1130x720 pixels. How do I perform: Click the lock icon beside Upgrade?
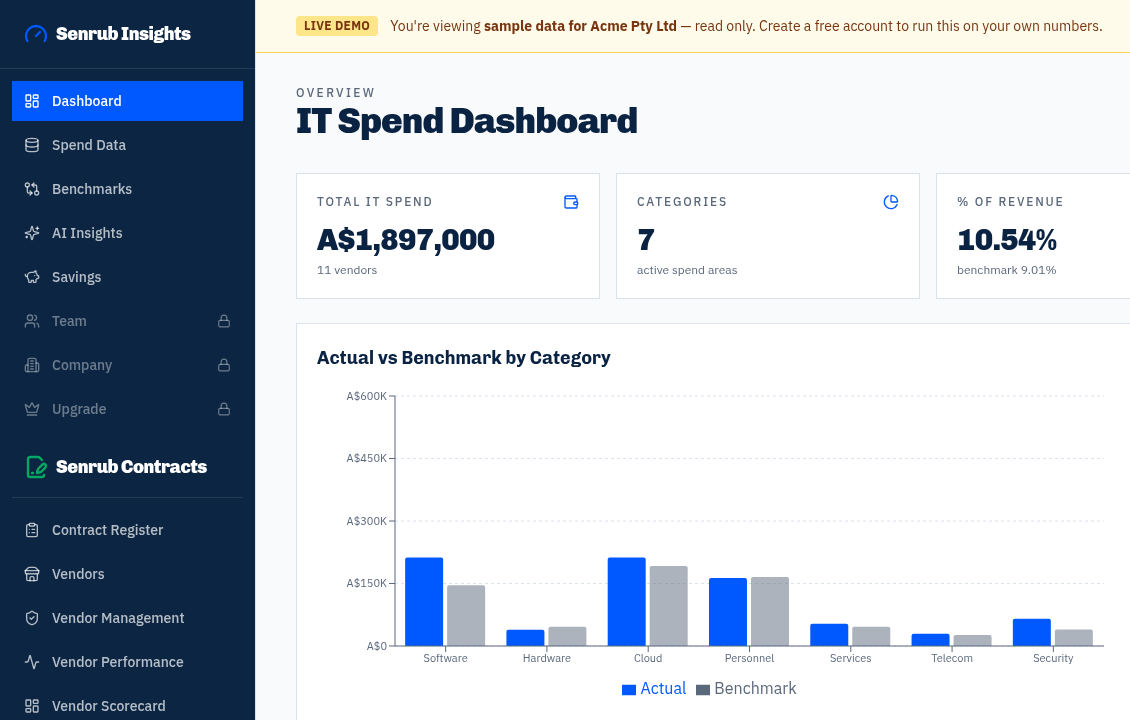224,409
